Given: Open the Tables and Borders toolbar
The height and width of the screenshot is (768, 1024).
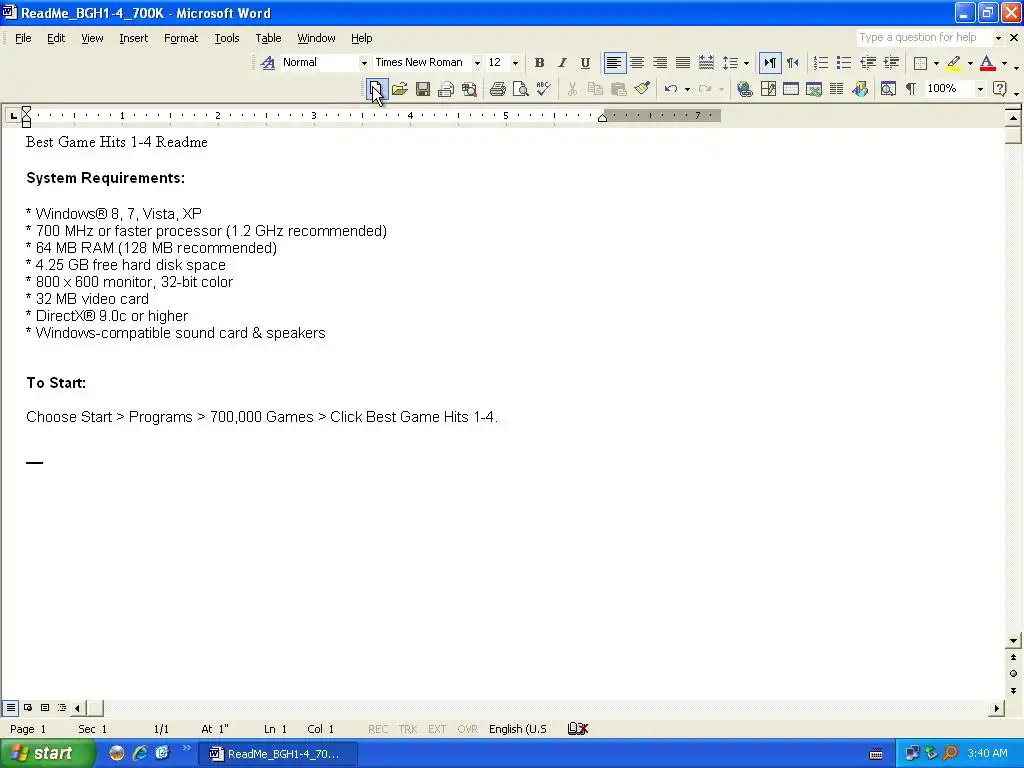Looking at the screenshot, I should pyautogui.click(x=768, y=89).
